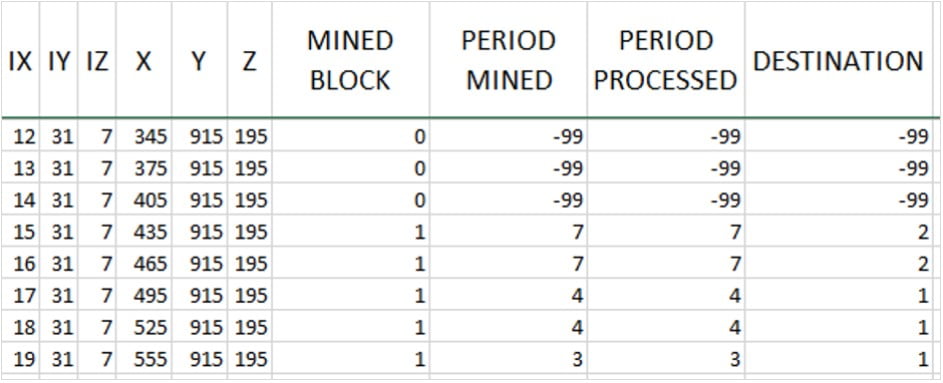
Task: Select the X column header cell
Action: (144, 60)
